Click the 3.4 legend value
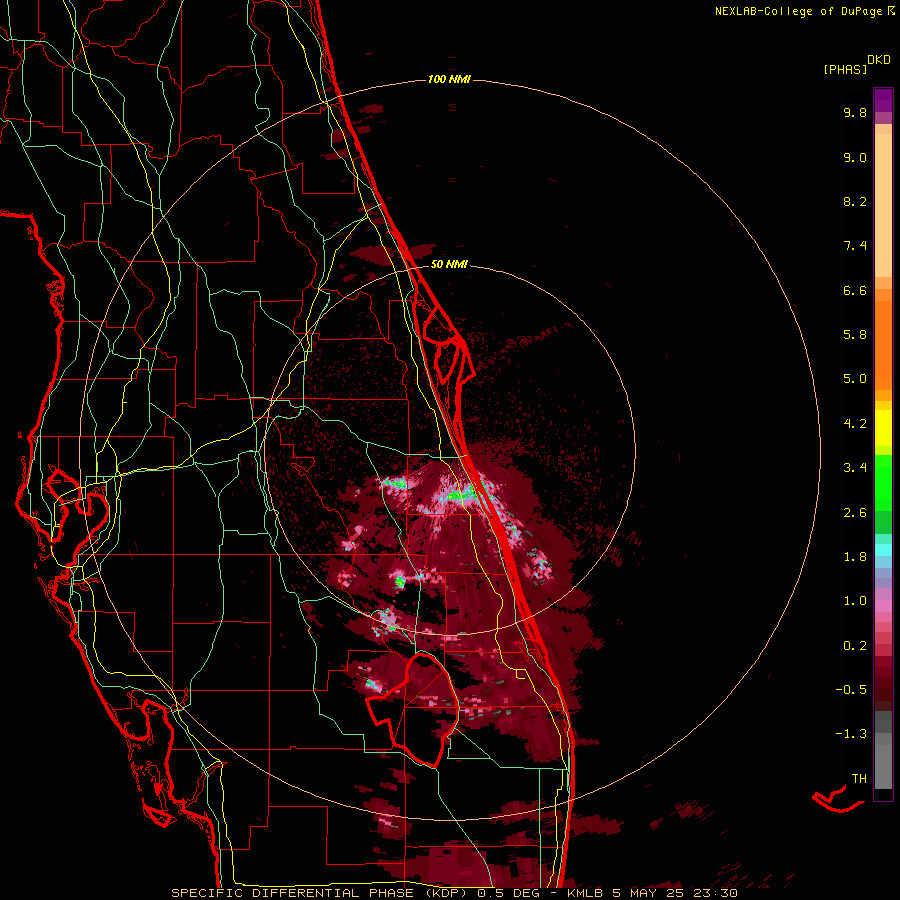The image size is (900, 900). click(x=855, y=468)
